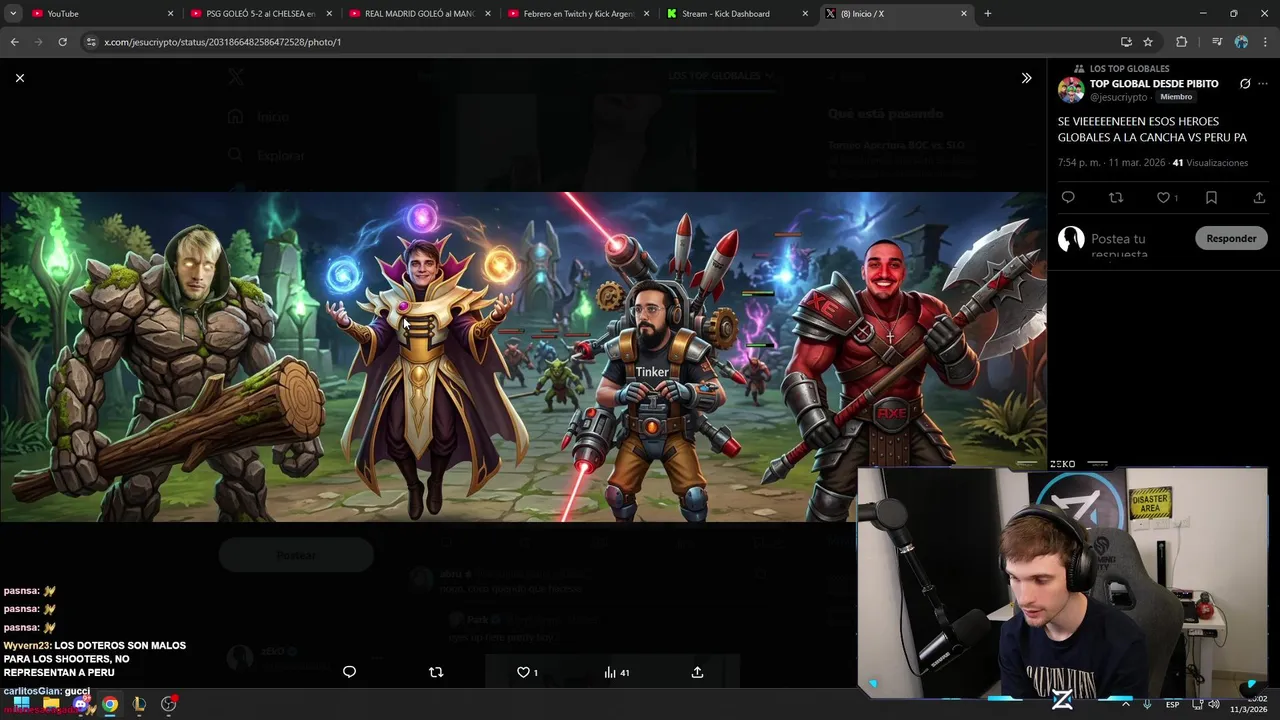
Task: View site information icon in address bar
Action: [91, 42]
